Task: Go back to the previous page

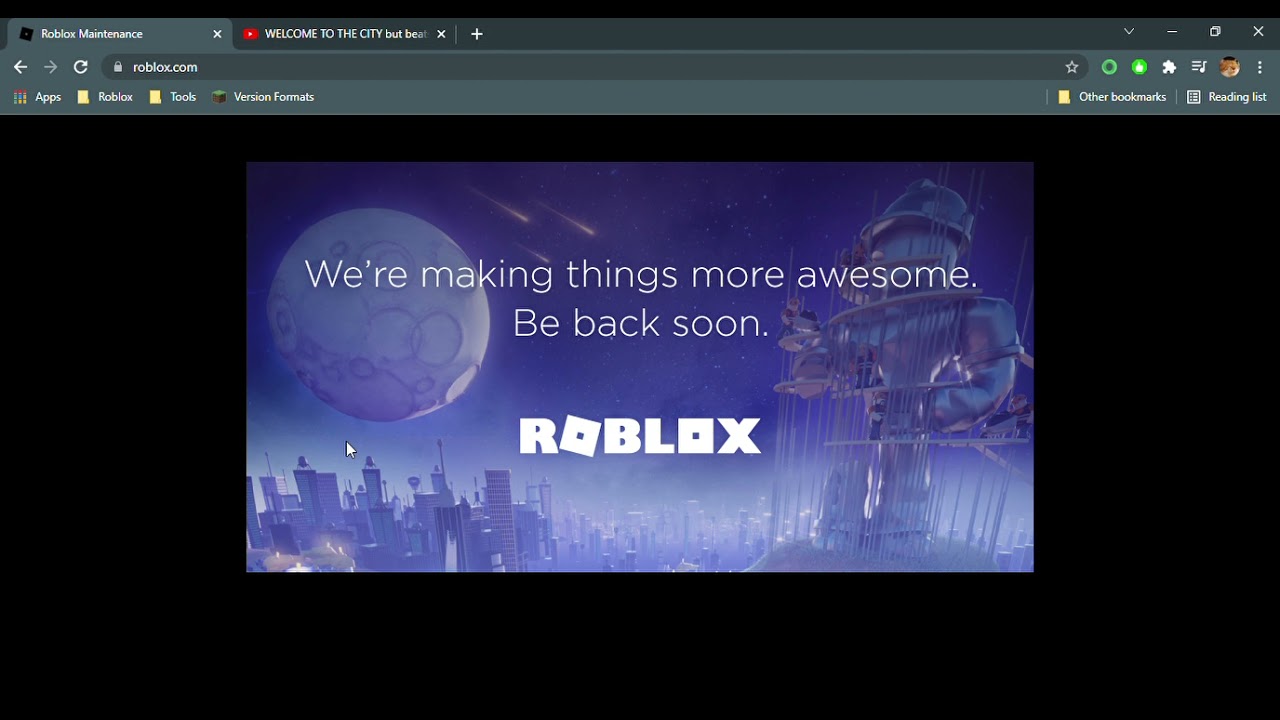Action: tap(20, 67)
